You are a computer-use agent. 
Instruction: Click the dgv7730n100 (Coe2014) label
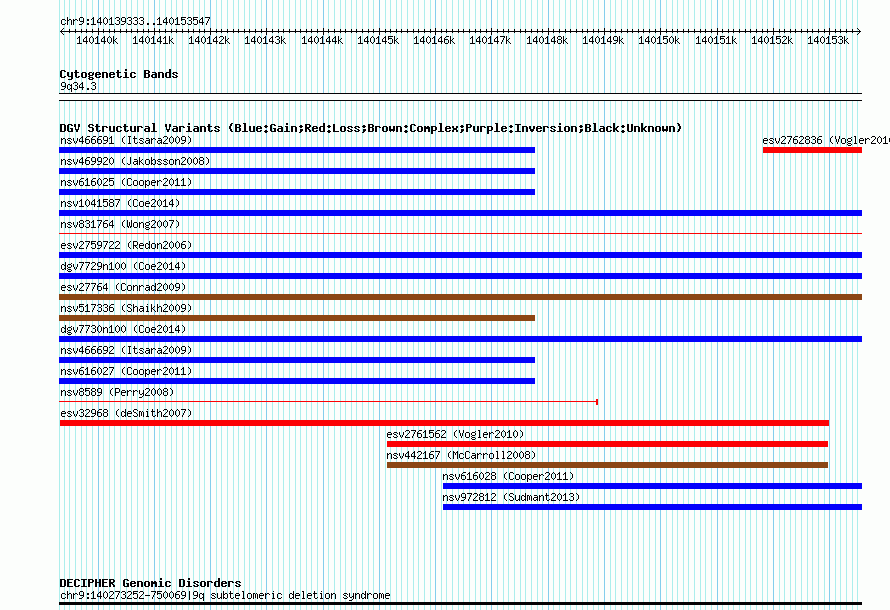(123, 329)
